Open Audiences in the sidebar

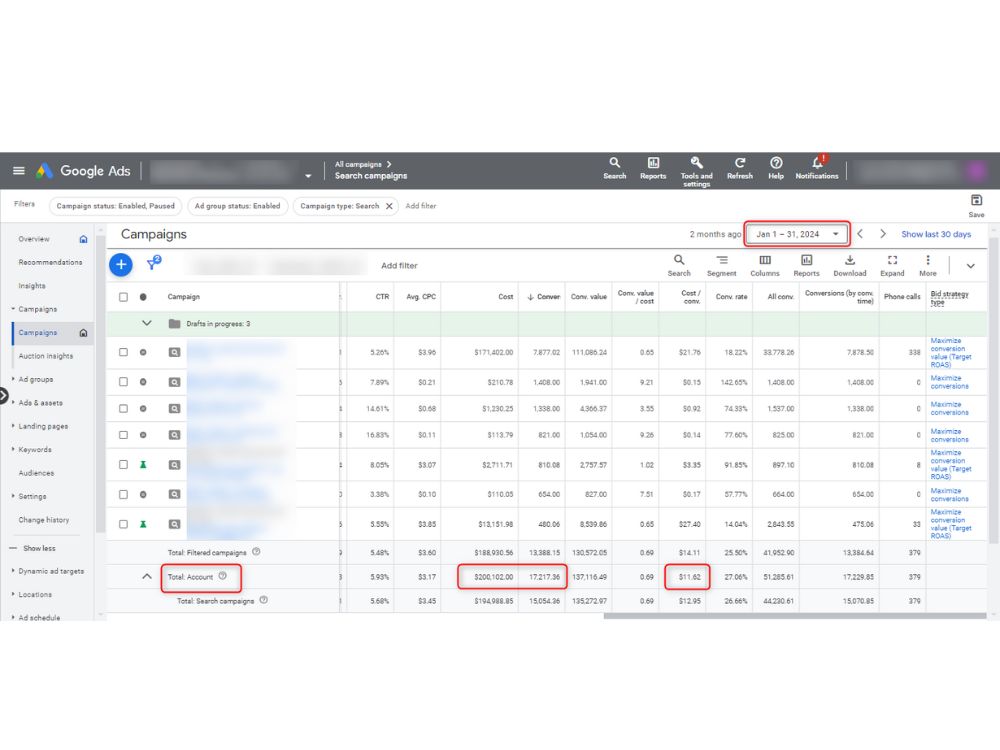pyautogui.click(x=36, y=473)
